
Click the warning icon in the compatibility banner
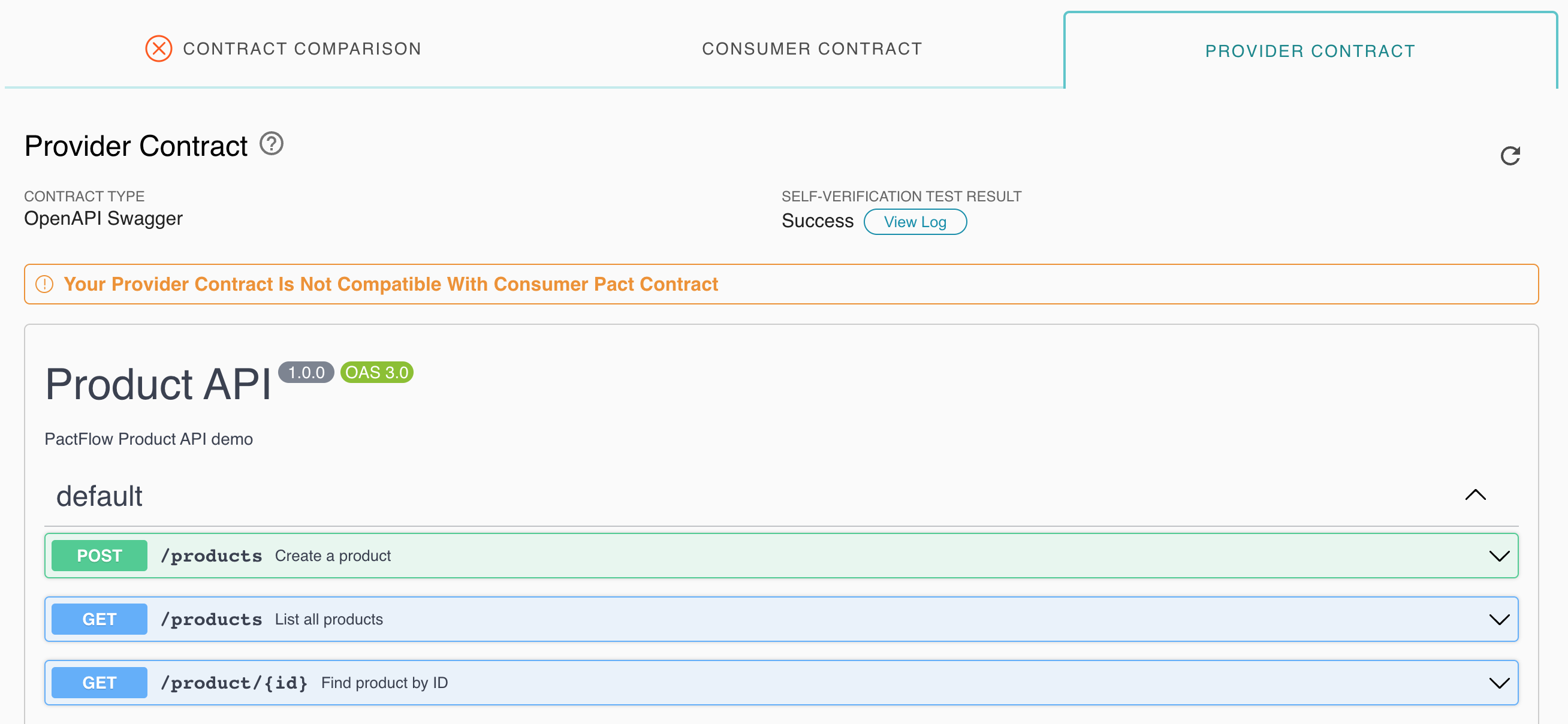pos(44,283)
